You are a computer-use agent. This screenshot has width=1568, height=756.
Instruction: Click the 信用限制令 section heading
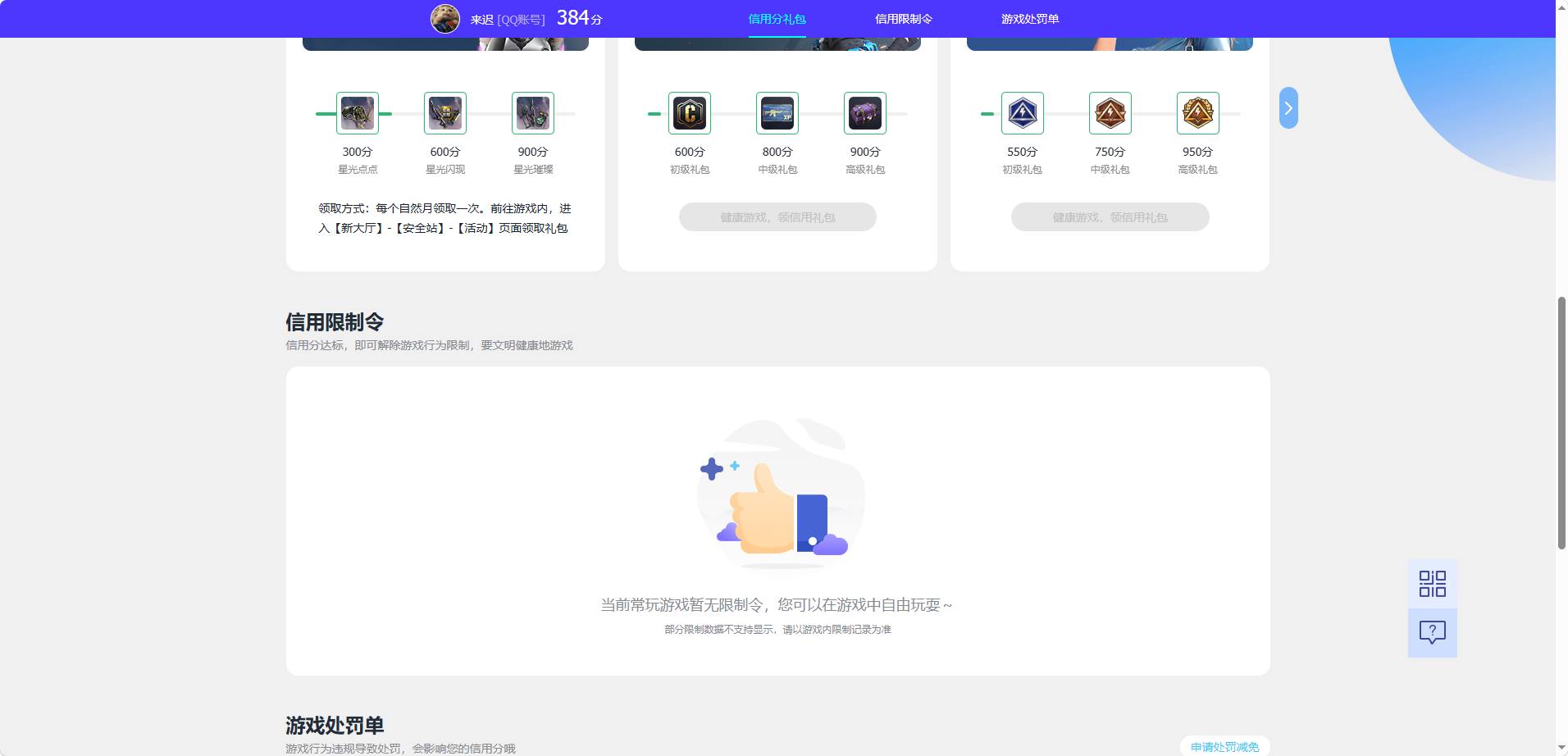pyautogui.click(x=335, y=321)
